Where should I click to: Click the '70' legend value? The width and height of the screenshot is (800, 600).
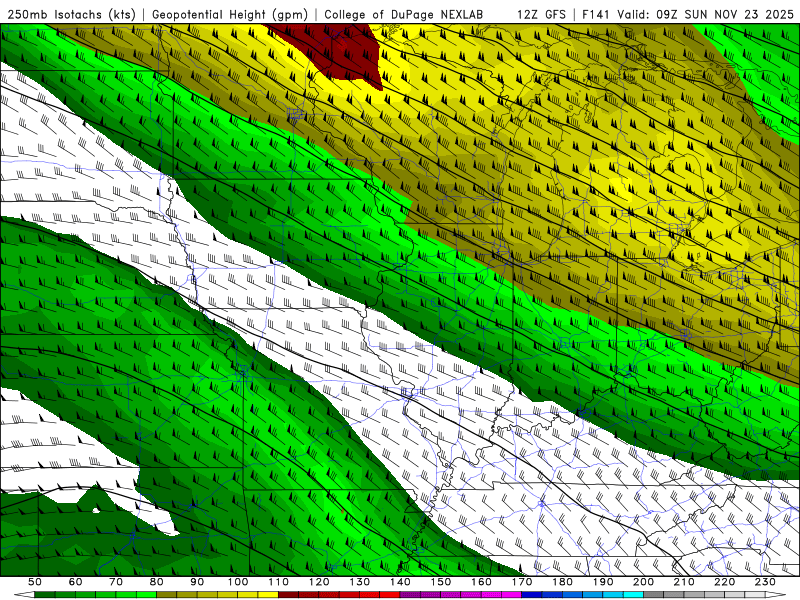tap(116, 582)
